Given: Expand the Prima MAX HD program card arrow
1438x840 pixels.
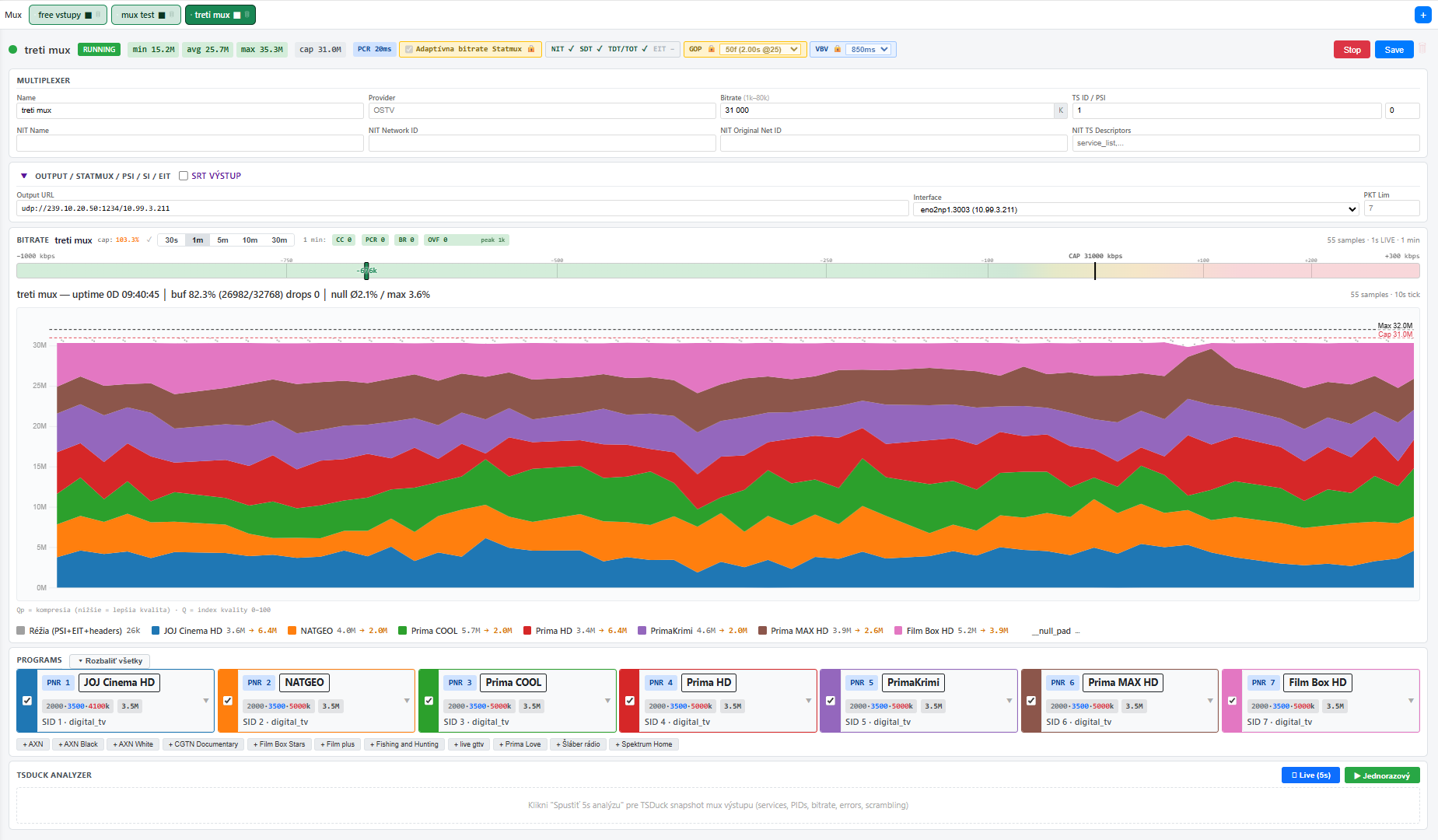Looking at the screenshot, I should [1210, 701].
